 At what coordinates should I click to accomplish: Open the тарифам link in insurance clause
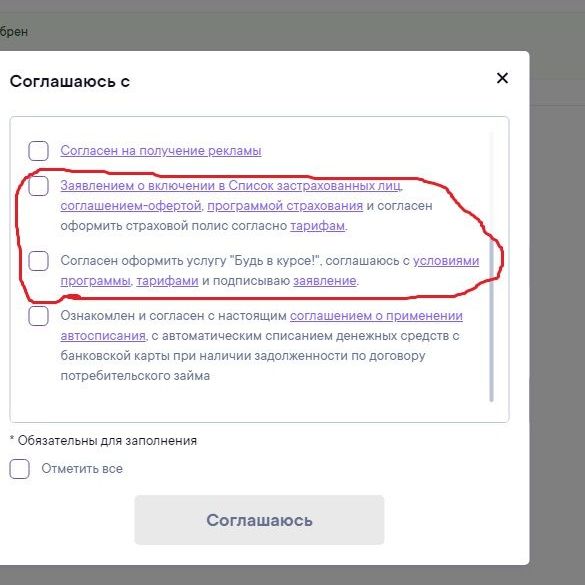[x=317, y=226]
